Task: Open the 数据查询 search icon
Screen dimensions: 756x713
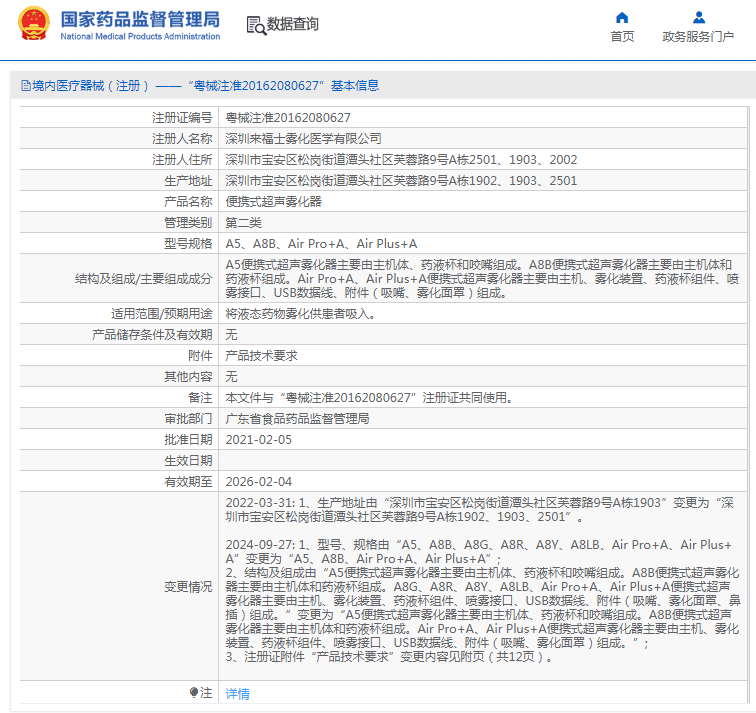Action: [256, 25]
